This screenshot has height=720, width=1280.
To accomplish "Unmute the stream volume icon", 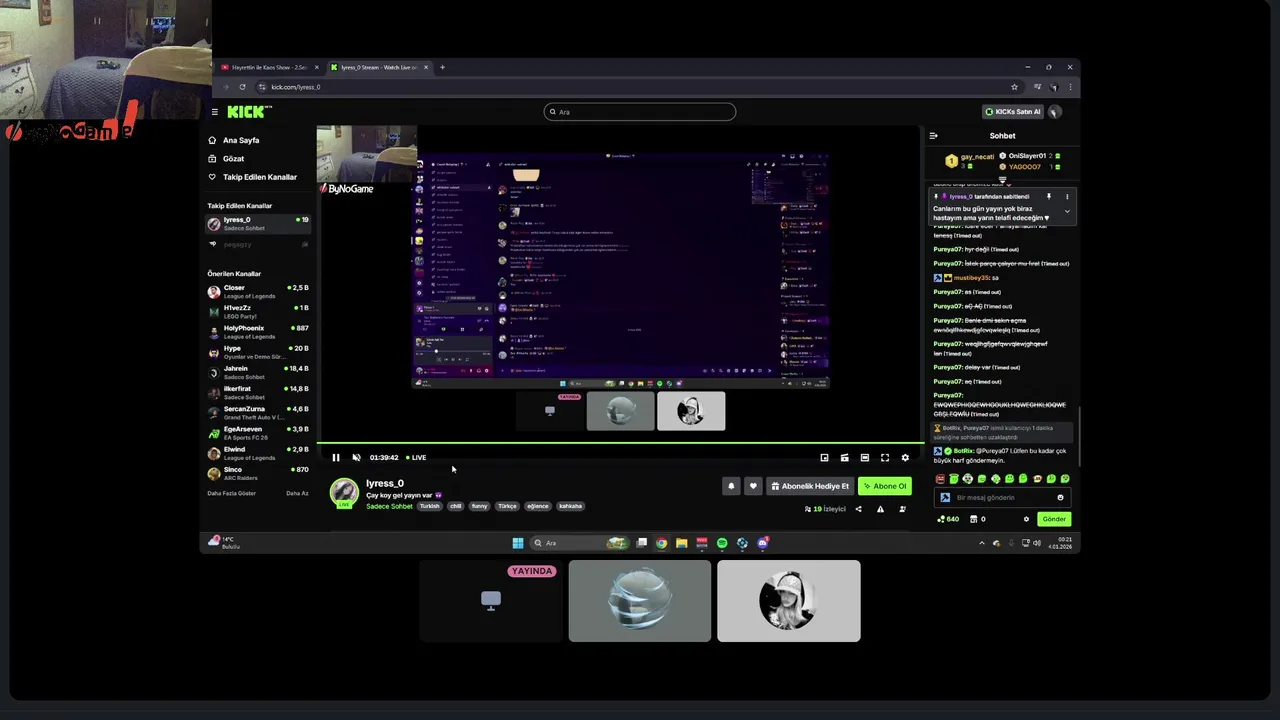I will pyautogui.click(x=356, y=458).
